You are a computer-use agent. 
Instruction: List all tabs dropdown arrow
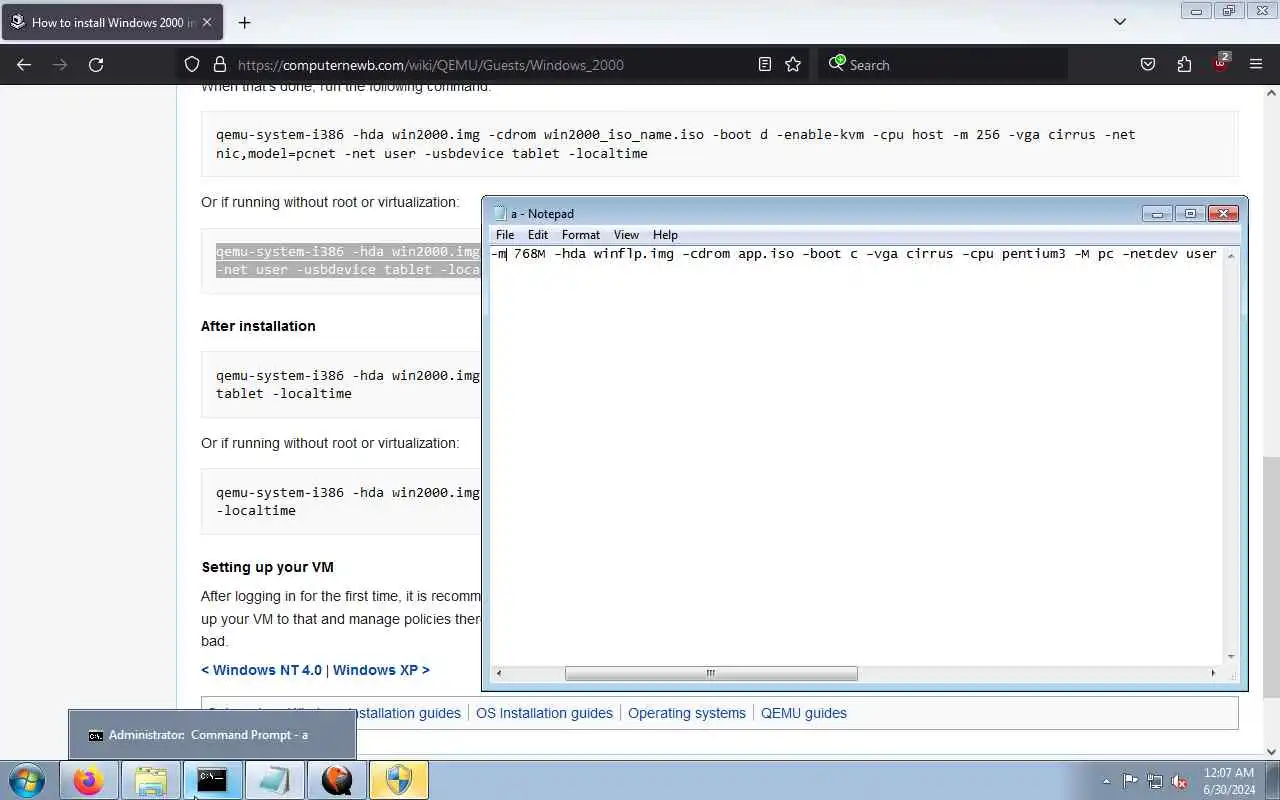click(1120, 22)
